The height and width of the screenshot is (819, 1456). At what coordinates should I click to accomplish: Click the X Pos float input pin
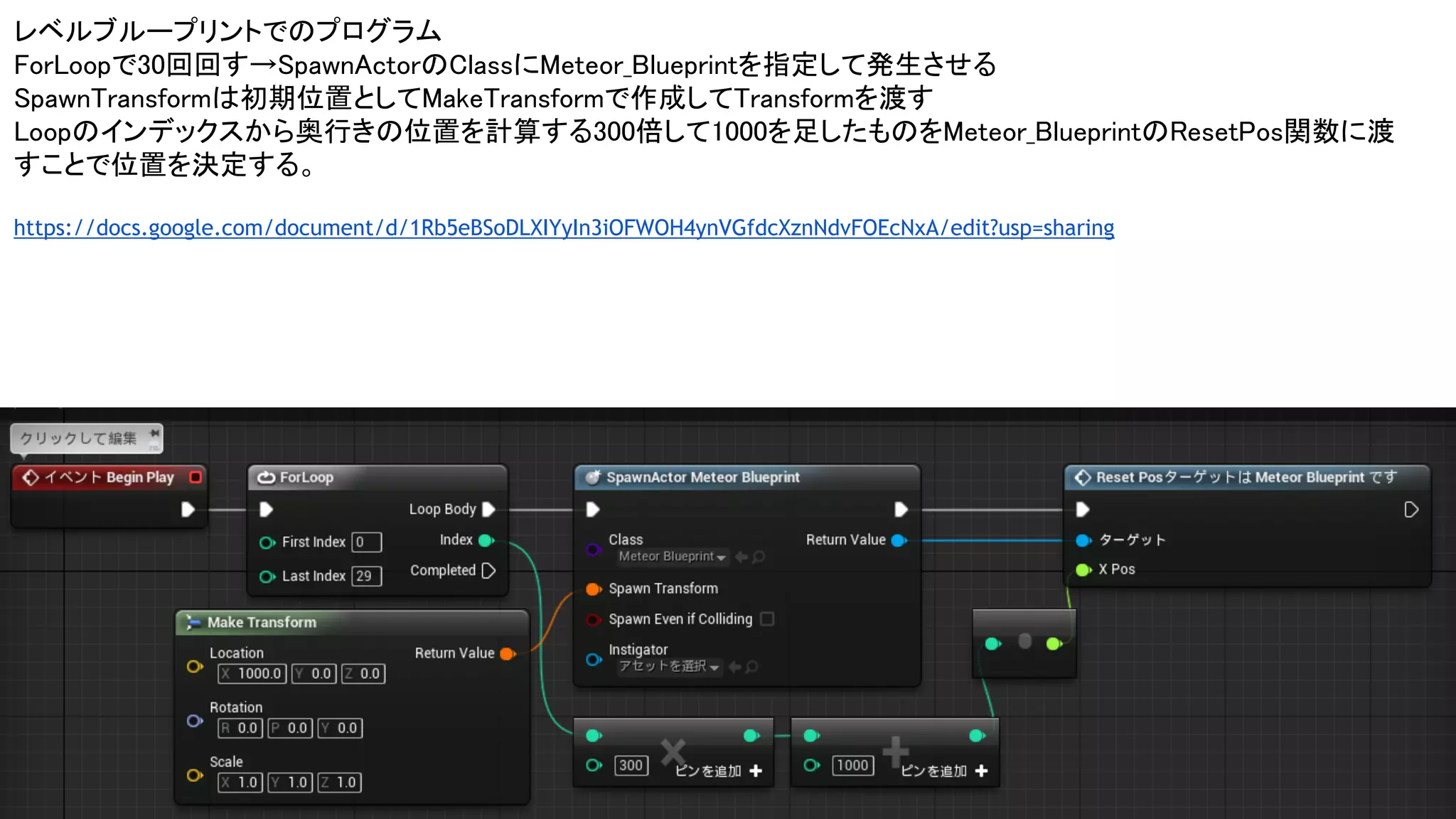(x=1083, y=569)
